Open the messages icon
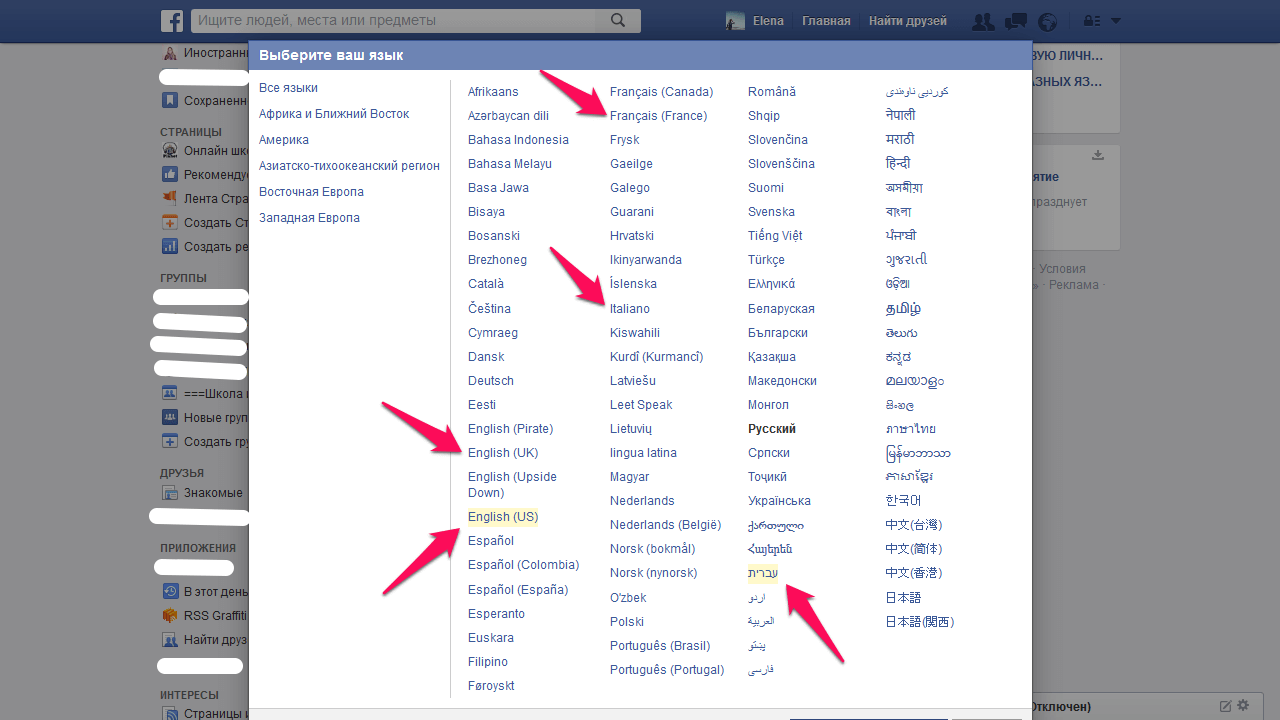This screenshot has width=1280, height=720. (x=1015, y=21)
